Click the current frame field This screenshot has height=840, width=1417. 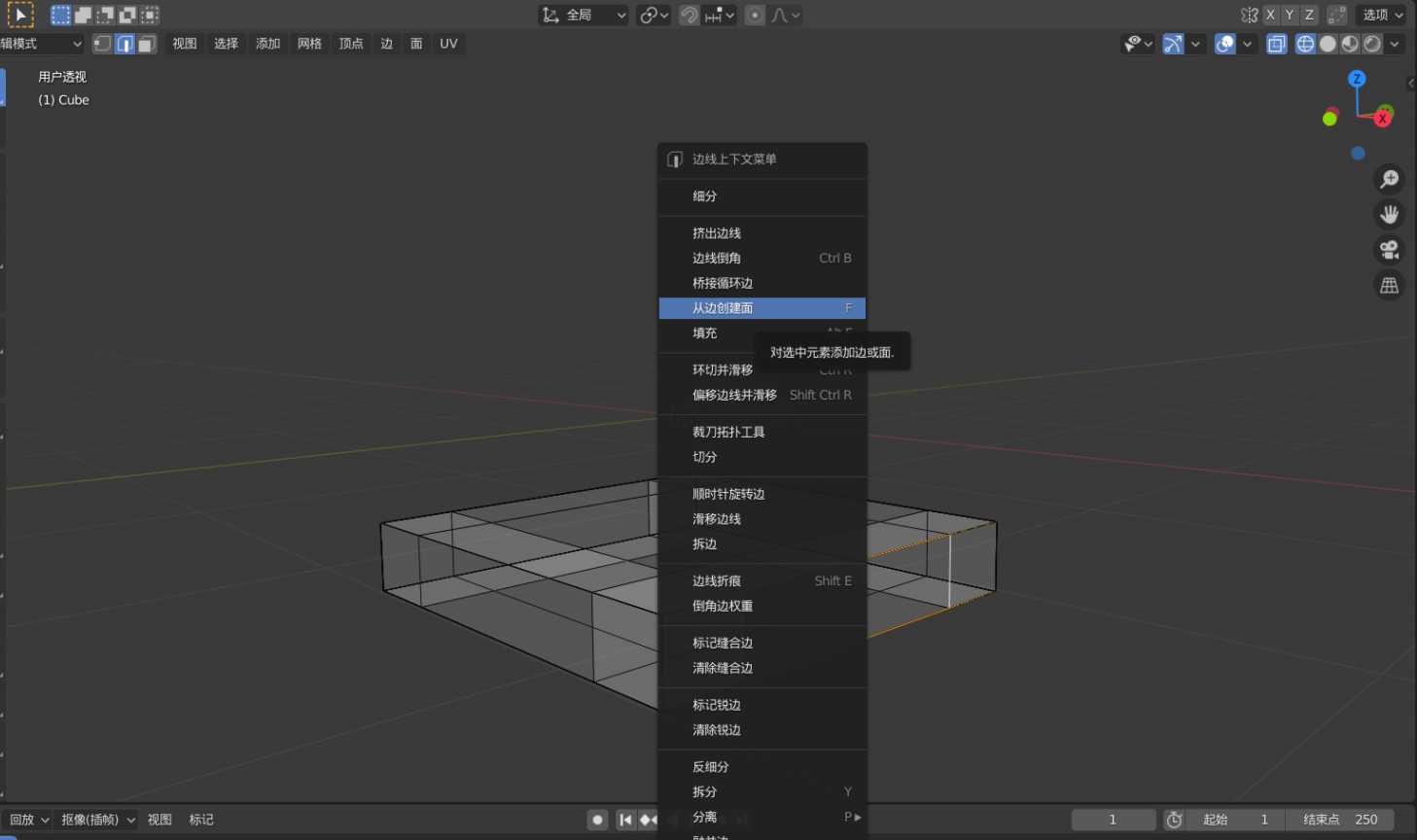(1114, 820)
